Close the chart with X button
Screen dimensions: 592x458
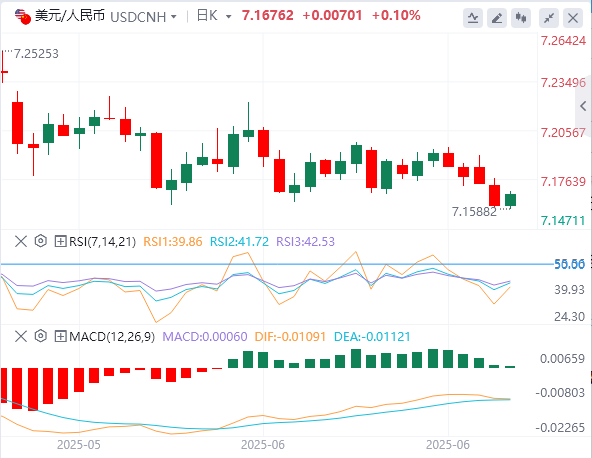pos(573,18)
